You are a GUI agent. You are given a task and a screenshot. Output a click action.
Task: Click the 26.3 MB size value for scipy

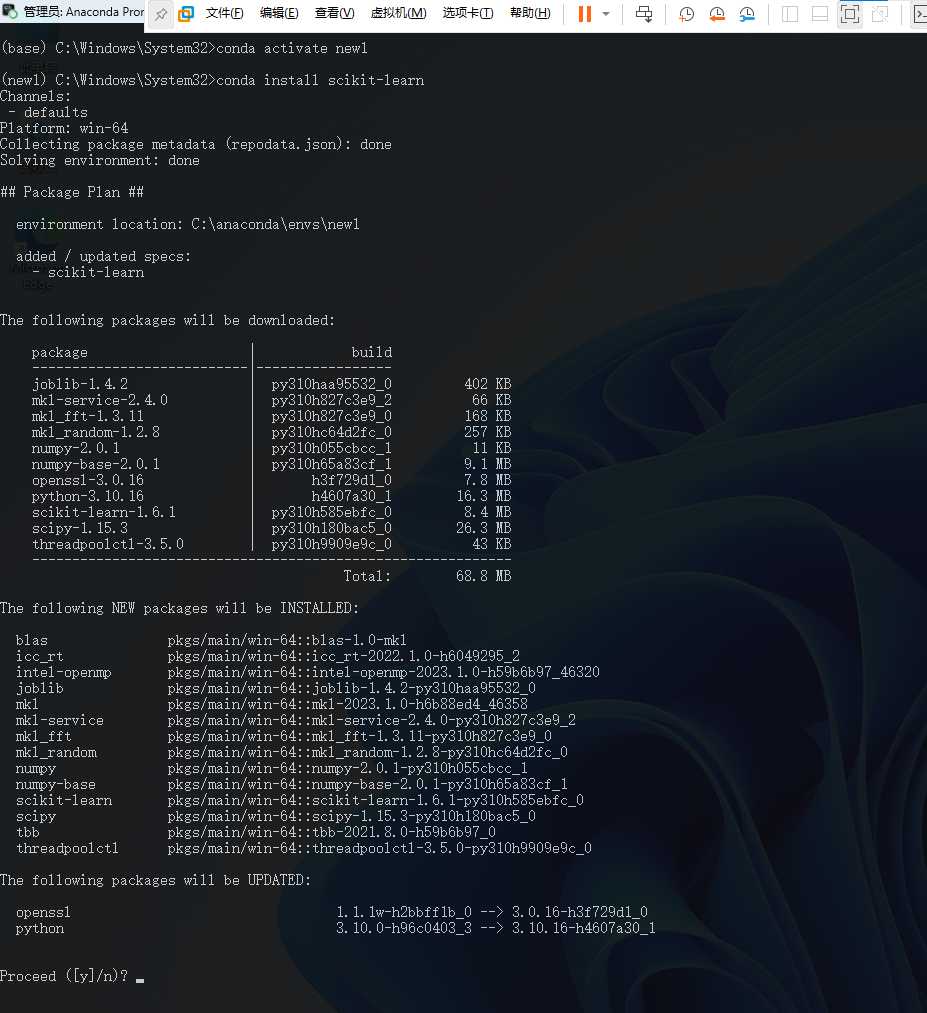[x=484, y=528]
